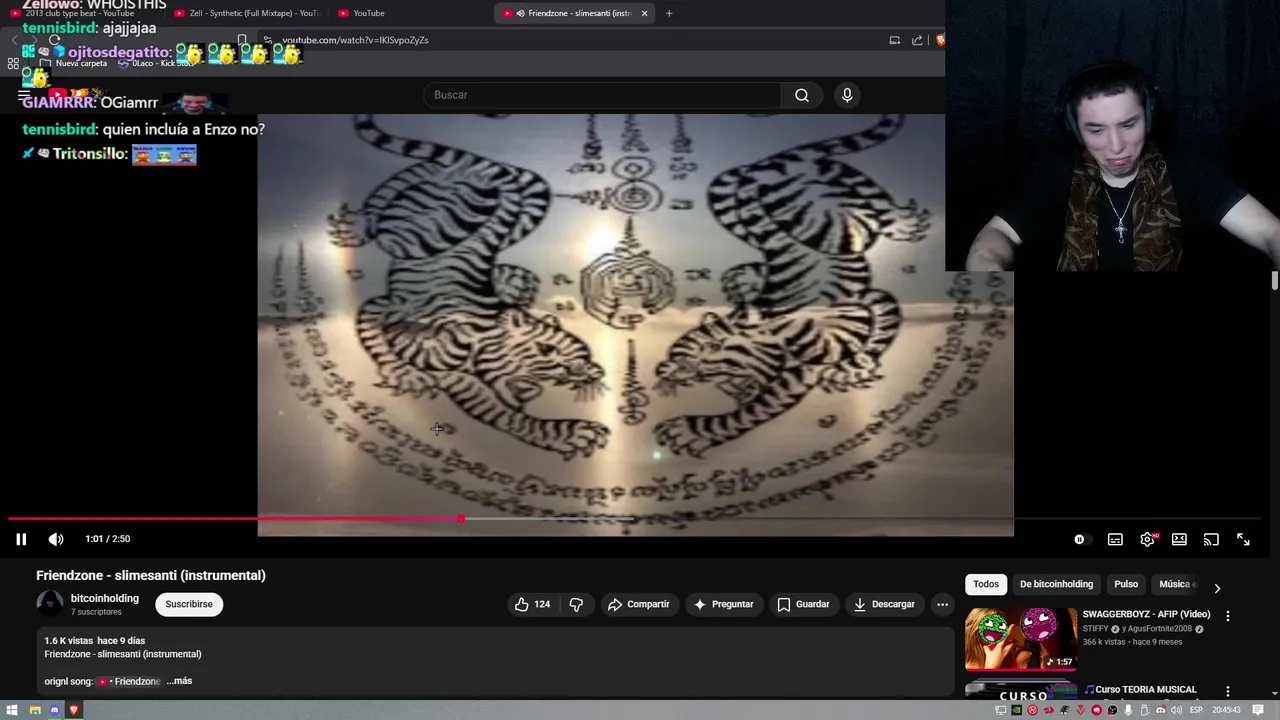Open the SWAGGERBOYZ - AFIP (Video) title
This screenshot has width=1280, height=720.
point(1146,614)
